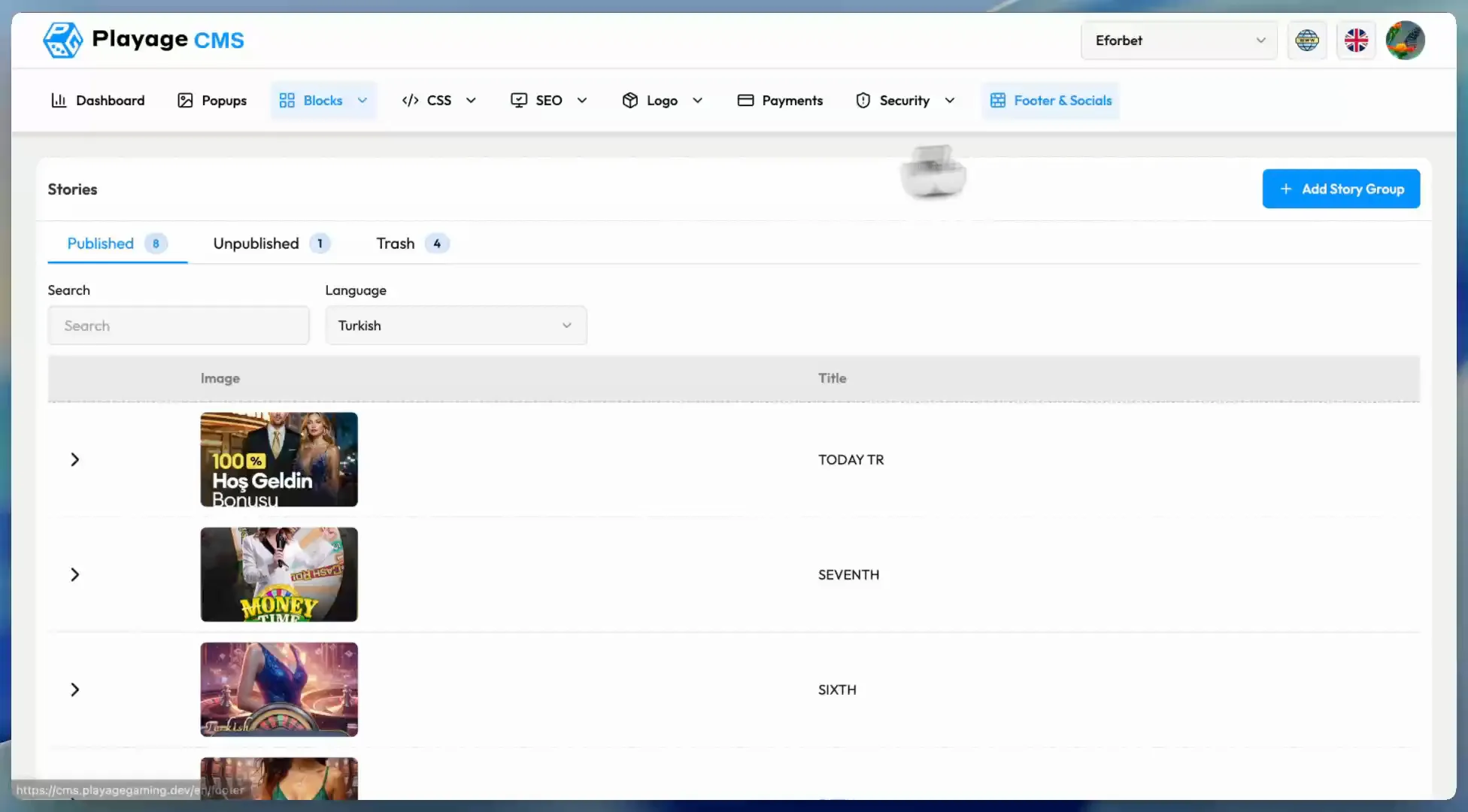
Task: Click the Popups image icon
Action: pos(185,100)
